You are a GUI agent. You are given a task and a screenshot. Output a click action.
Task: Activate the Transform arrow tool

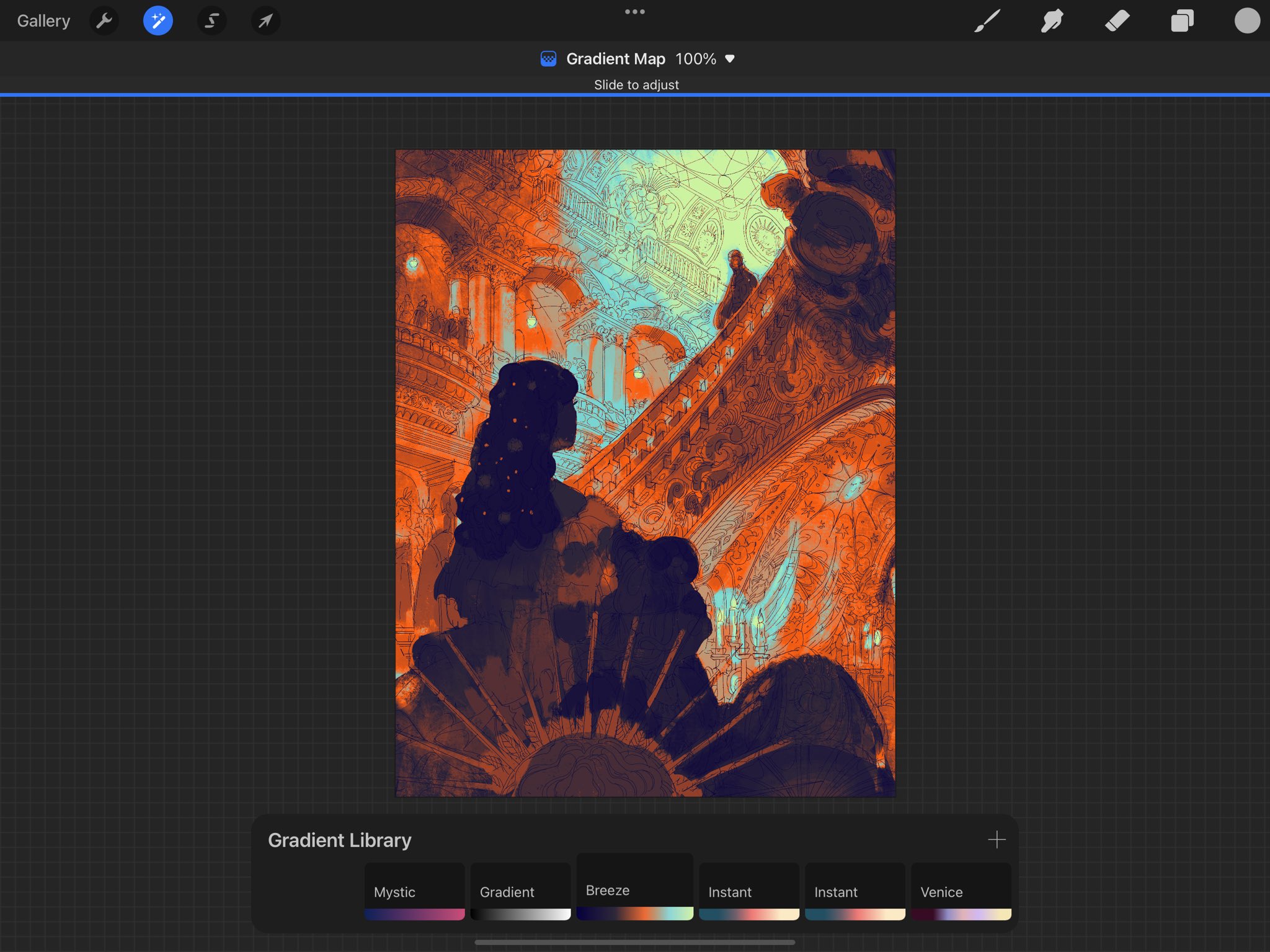click(265, 21)
